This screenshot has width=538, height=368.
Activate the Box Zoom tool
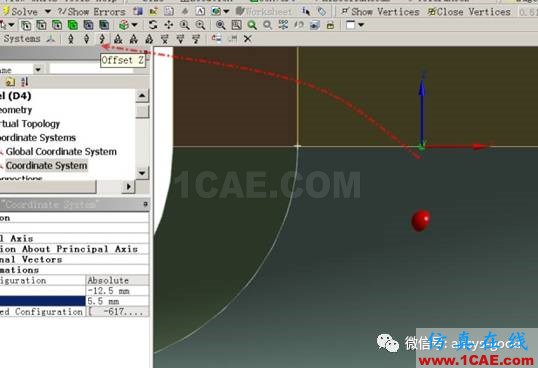200,25
